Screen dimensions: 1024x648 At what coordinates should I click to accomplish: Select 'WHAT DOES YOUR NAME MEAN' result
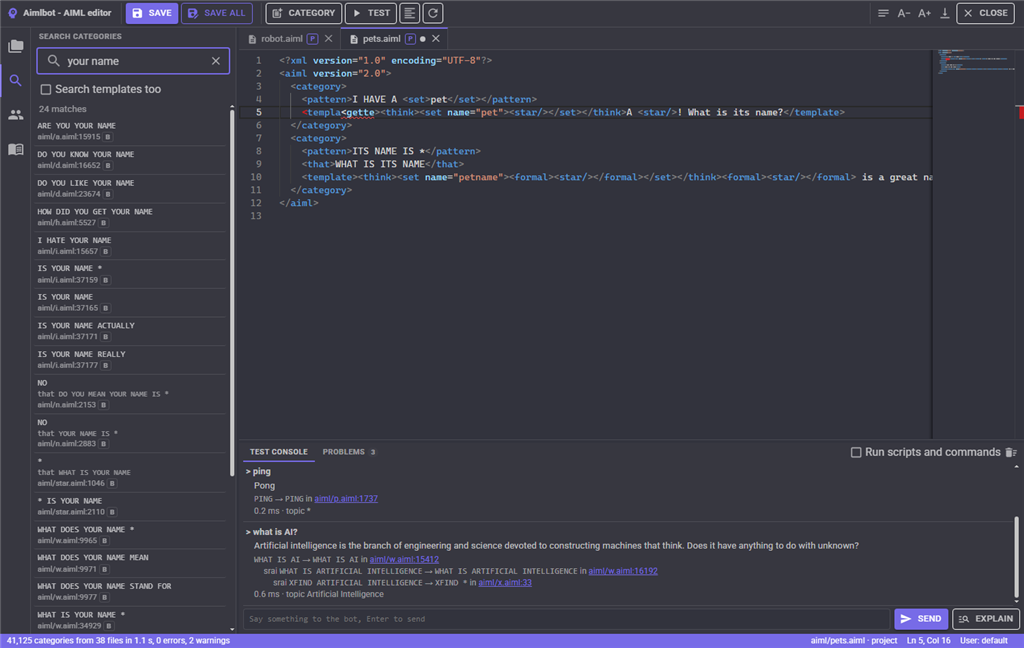tap(131, 563)
